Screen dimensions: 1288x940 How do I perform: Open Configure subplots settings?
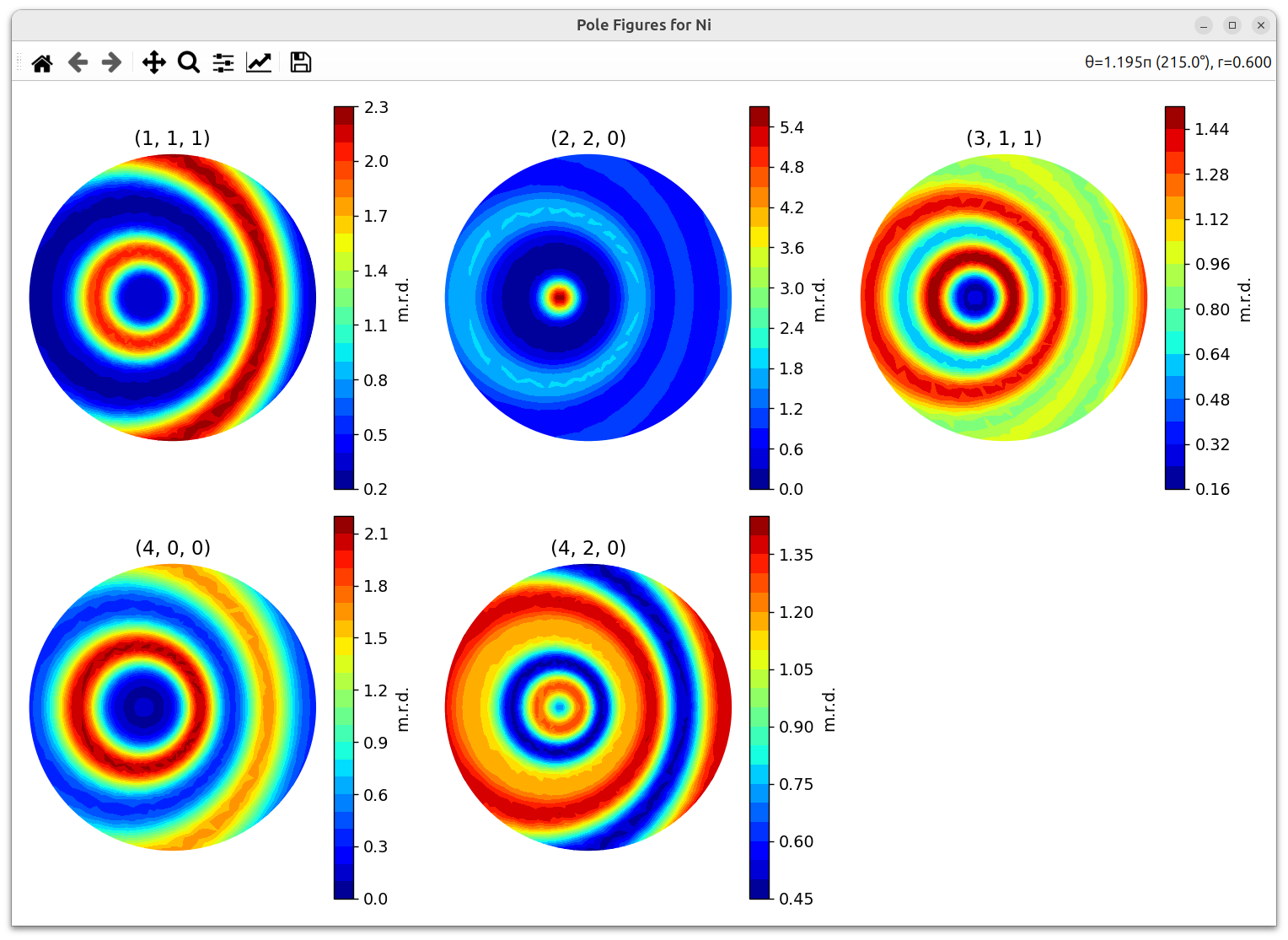point(223,62)
